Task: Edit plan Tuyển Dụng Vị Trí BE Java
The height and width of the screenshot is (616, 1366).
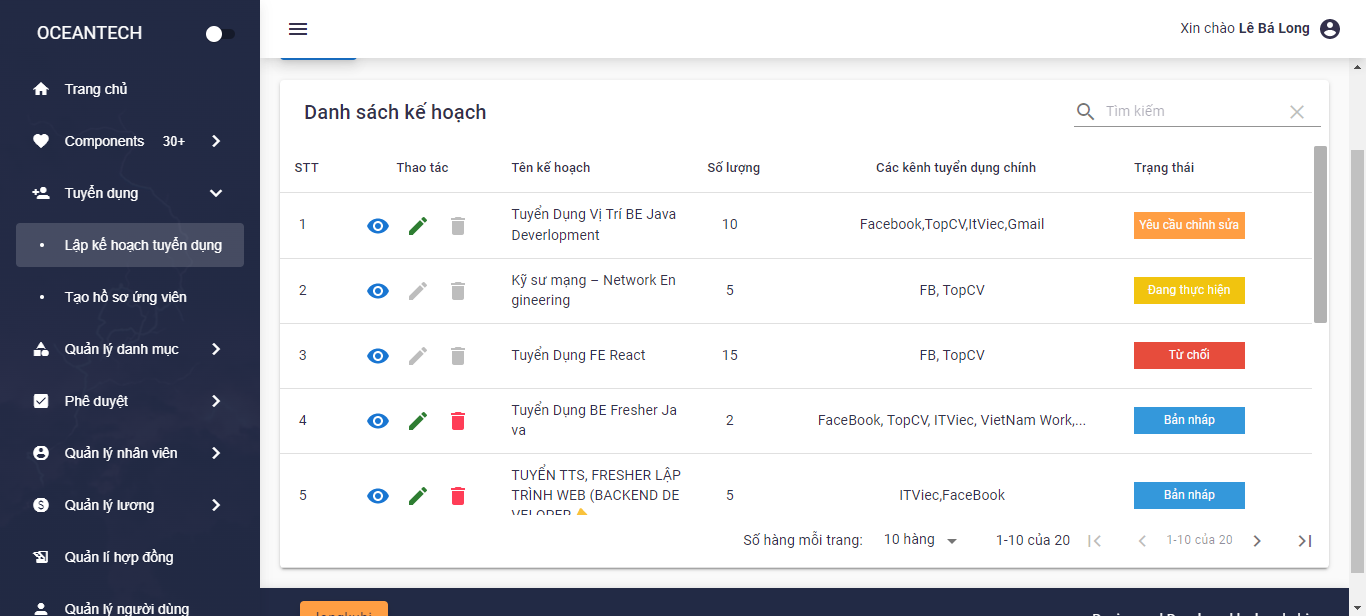Action: (x=418, y=226)
